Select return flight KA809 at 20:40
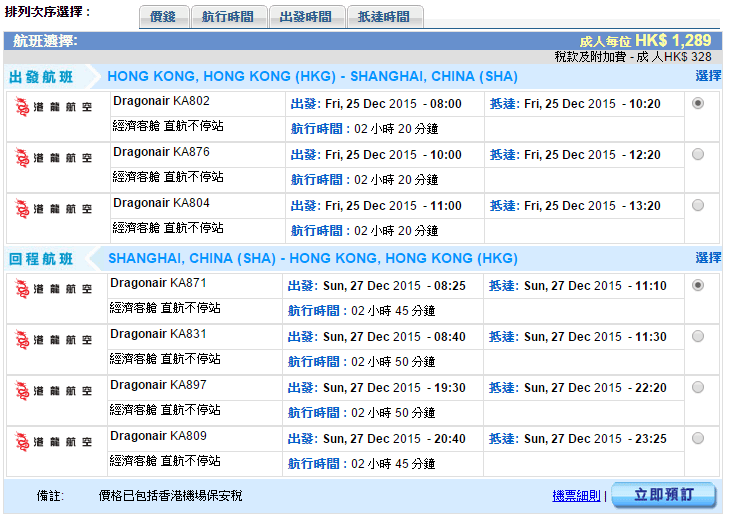 tap(697, 438)
